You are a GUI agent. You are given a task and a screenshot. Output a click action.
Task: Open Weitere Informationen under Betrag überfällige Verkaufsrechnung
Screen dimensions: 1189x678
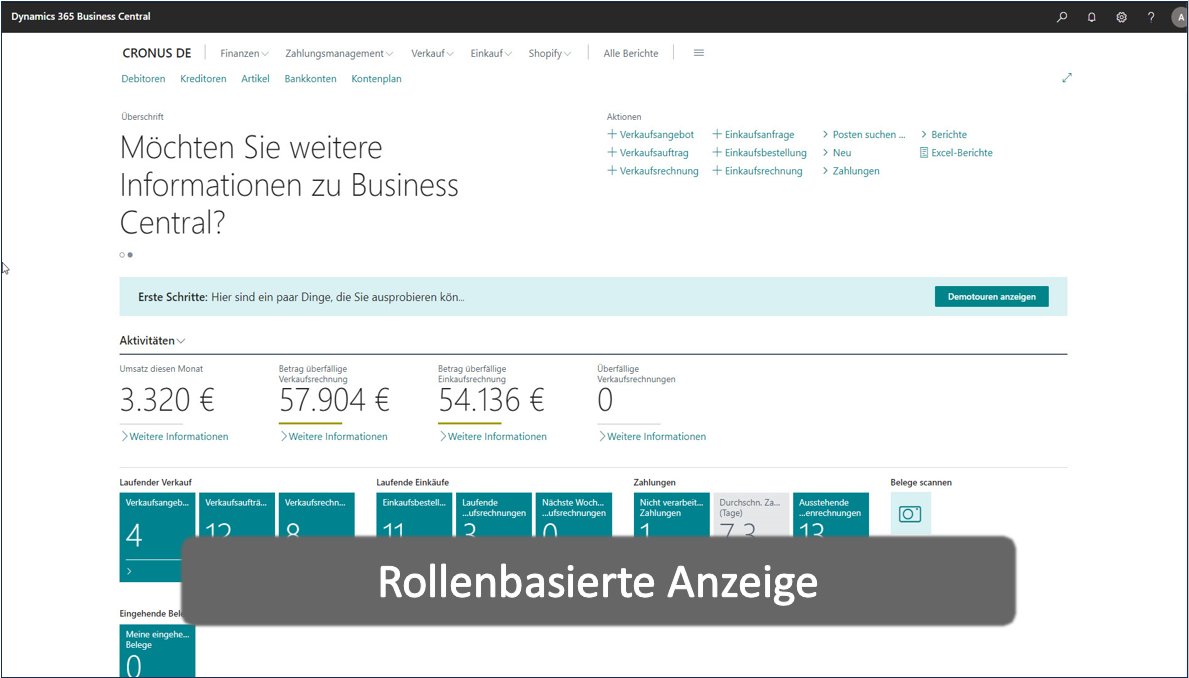click(x=334, y=436)
